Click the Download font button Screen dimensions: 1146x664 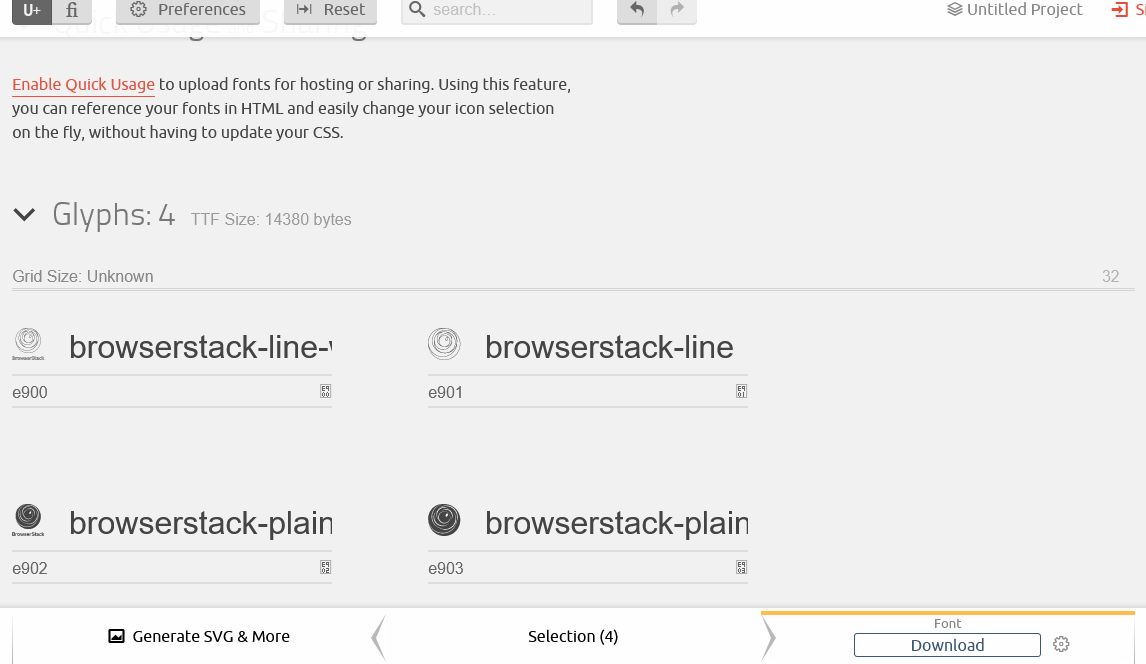click(x=947, y=645)
